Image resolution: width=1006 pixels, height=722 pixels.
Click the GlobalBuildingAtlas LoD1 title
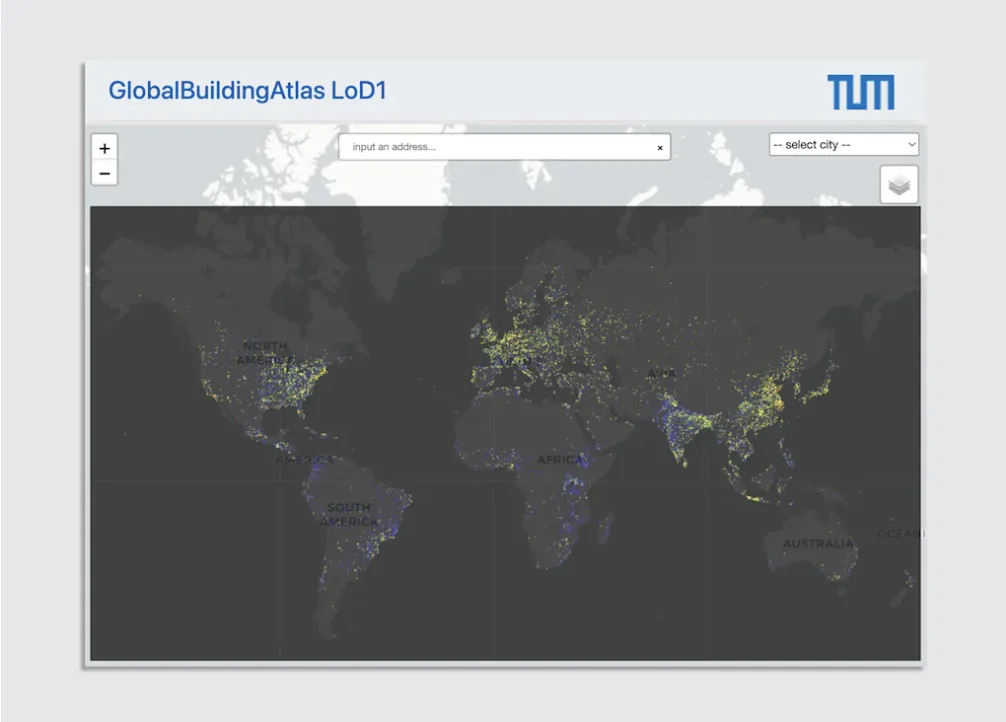coord(247,91)
